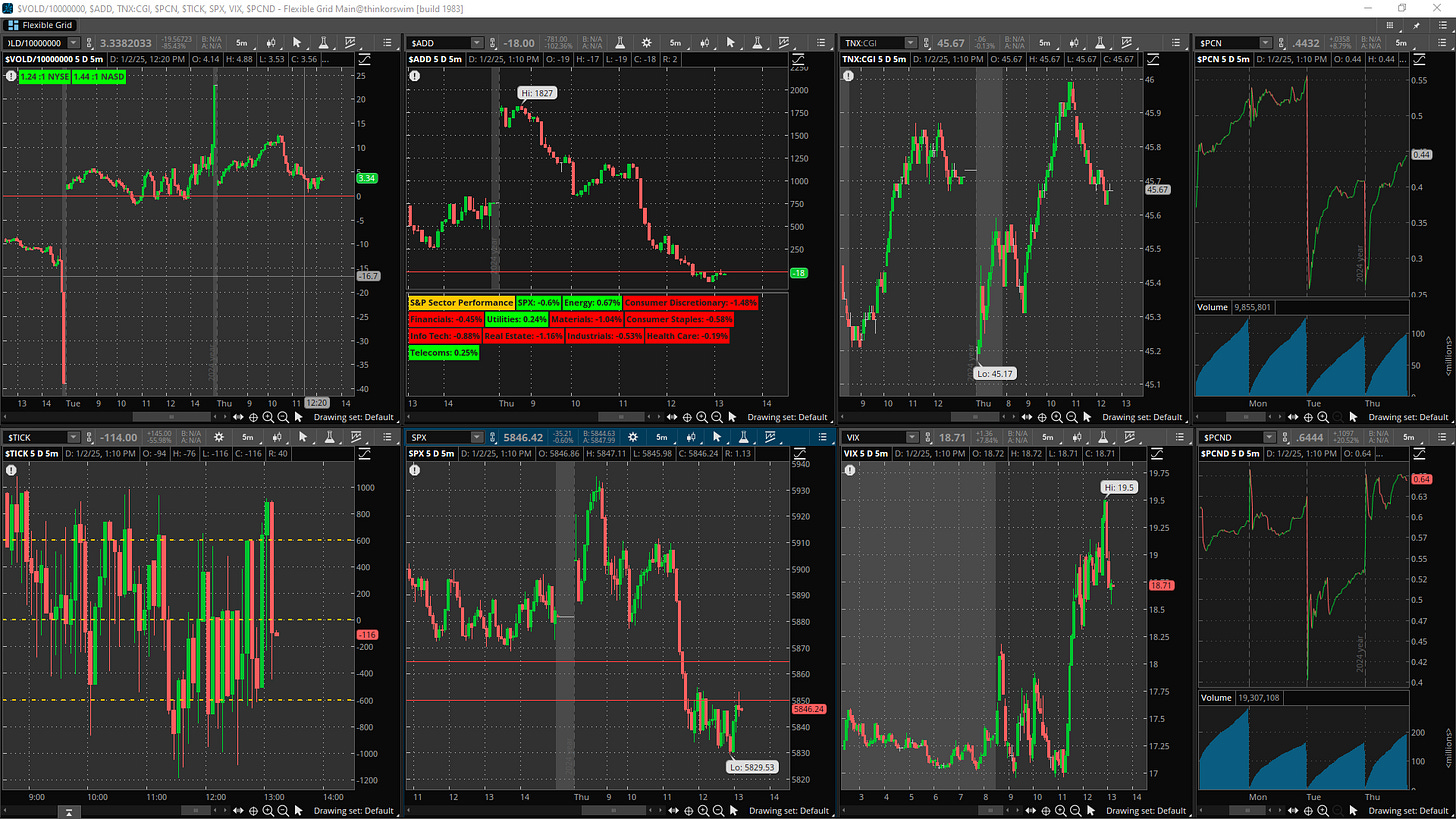The image size is (1456, 819).
Task: Open chart settings gear in $ADD panel
Action: pyautogui.click(x=647, y=43)
